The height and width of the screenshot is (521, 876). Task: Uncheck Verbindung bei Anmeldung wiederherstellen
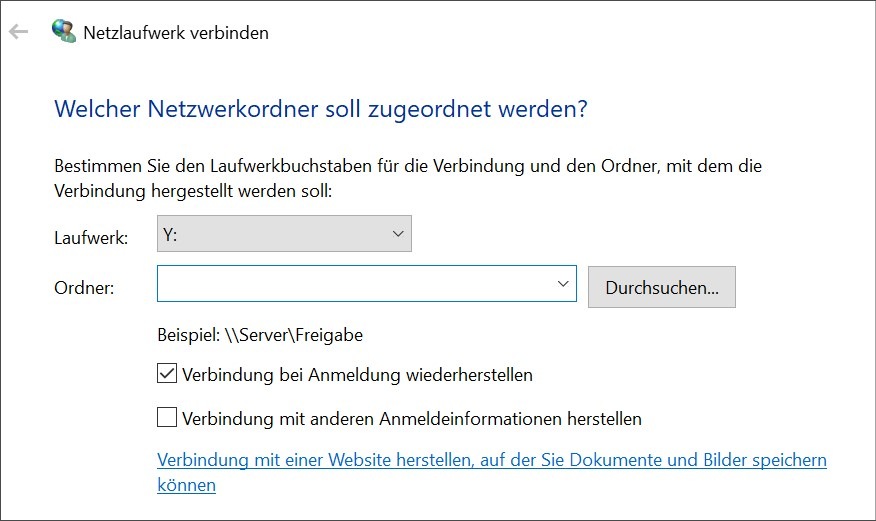point(167,374)
